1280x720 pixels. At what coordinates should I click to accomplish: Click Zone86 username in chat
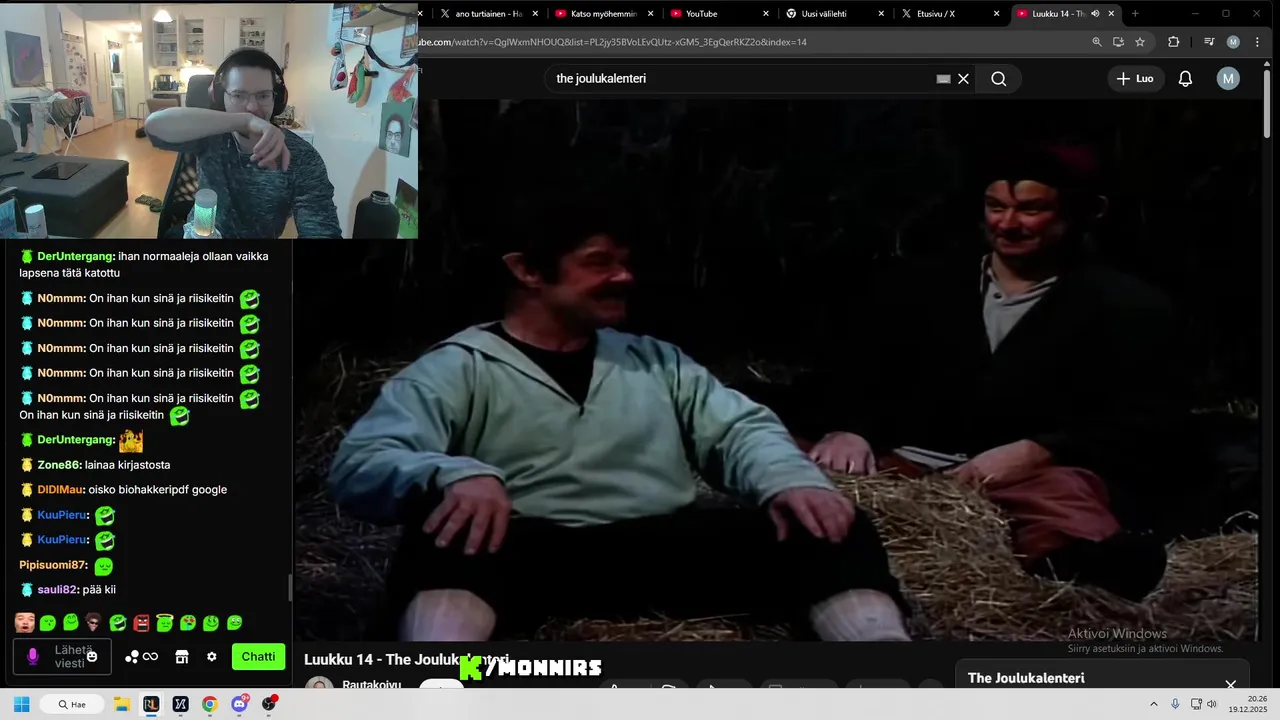coord(59,465)
